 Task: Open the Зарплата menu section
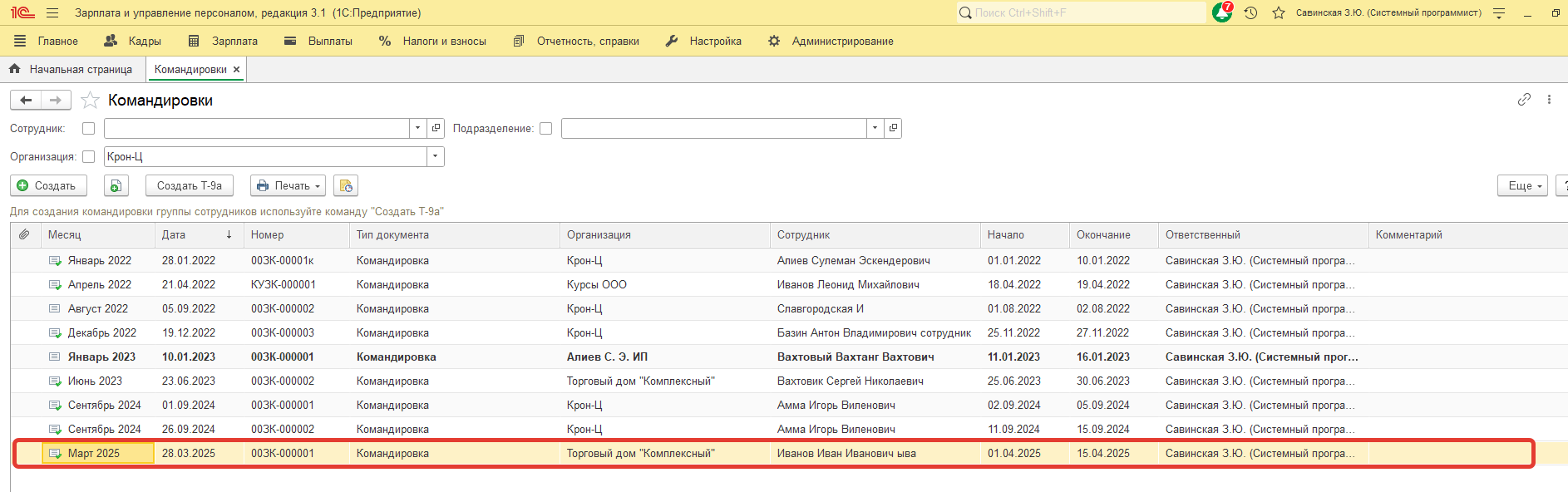pyautogui.click(x=224, y=41)
